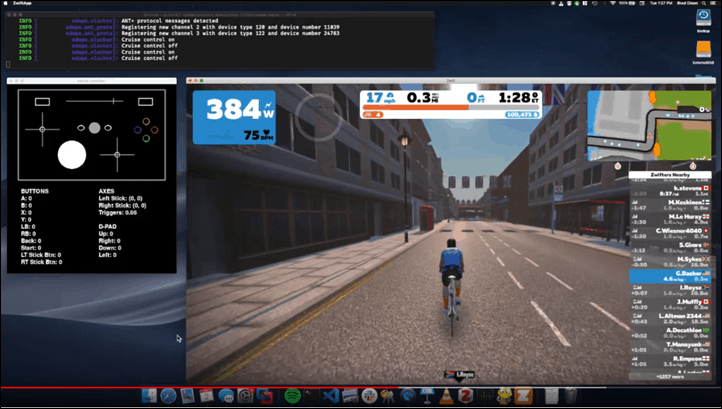The image size is (722, 409).
Task: Open the Trash in the Dock
Action: (571, 396)
